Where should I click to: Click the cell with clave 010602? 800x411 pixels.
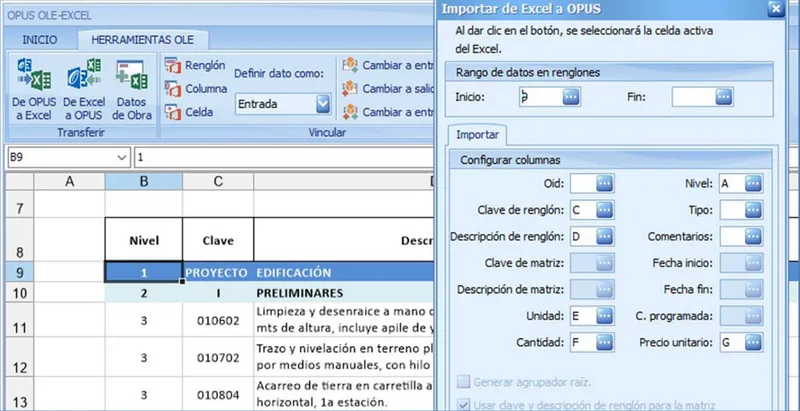[218, 320]
